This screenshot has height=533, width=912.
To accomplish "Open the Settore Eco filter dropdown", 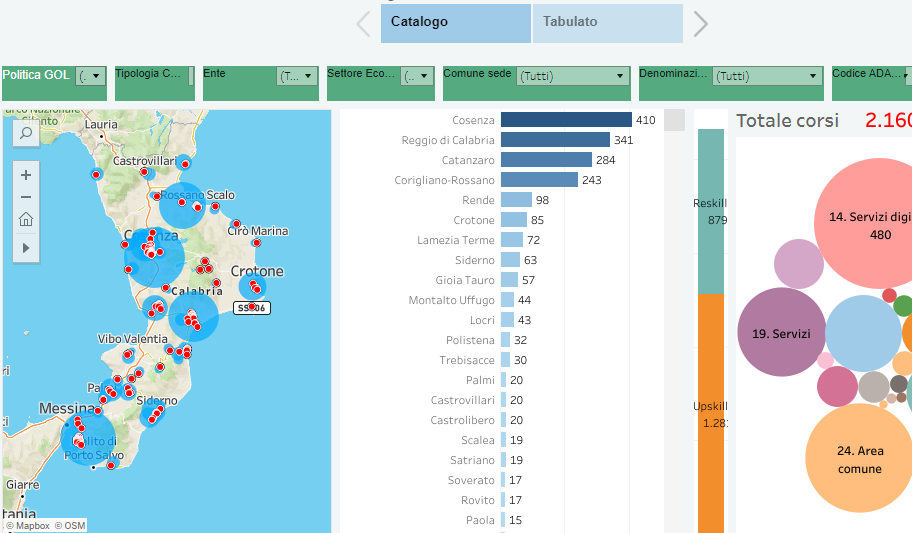I will click(417, 76).
